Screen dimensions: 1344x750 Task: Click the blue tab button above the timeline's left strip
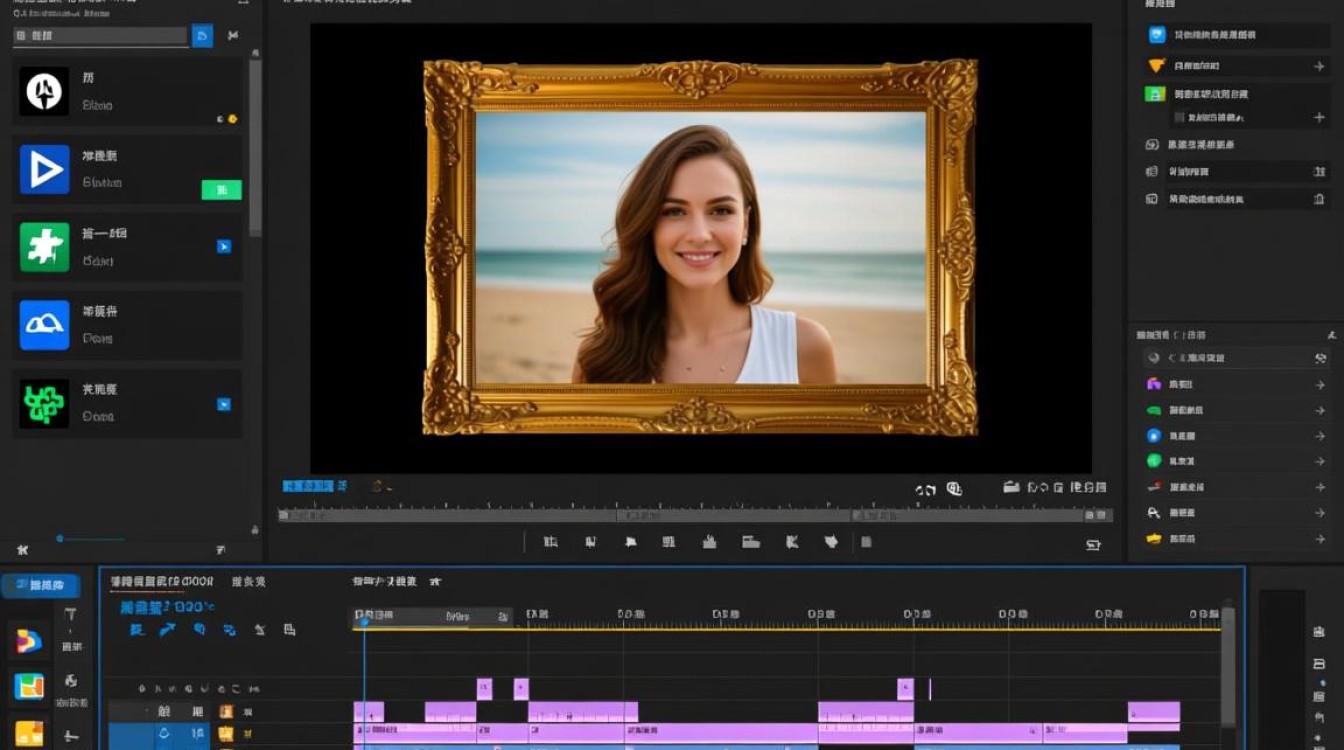click(40, 585)
